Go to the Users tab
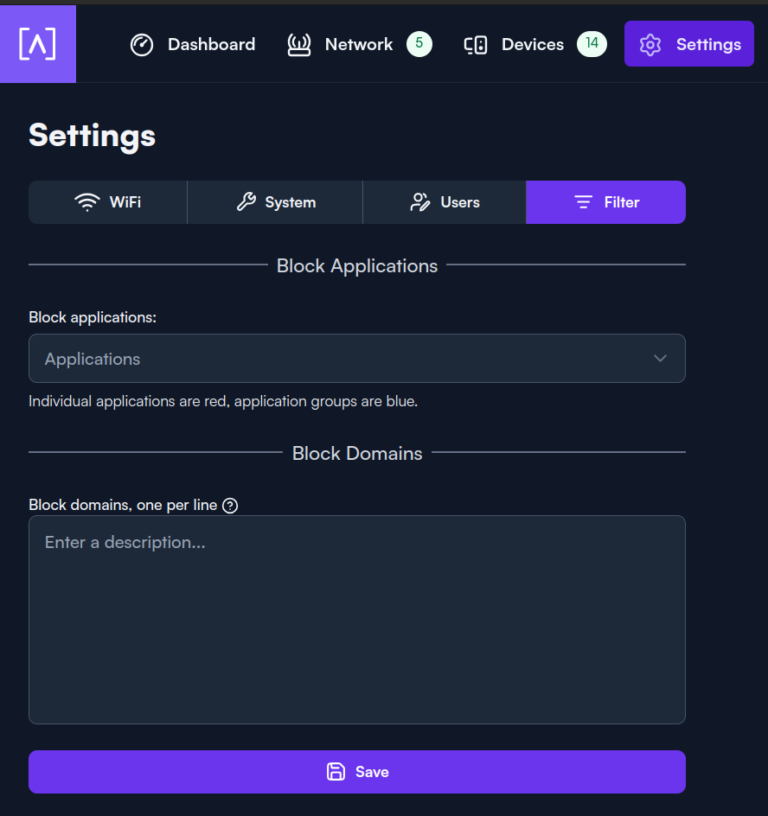Viewport: 768px width, 816px height. pyautogui.click(x=445, y=202)
